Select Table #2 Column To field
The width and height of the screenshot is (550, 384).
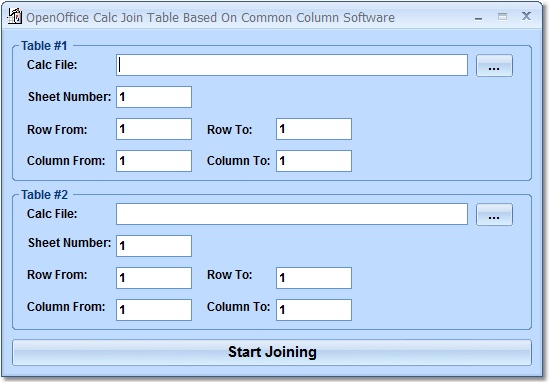pos(314,310)
